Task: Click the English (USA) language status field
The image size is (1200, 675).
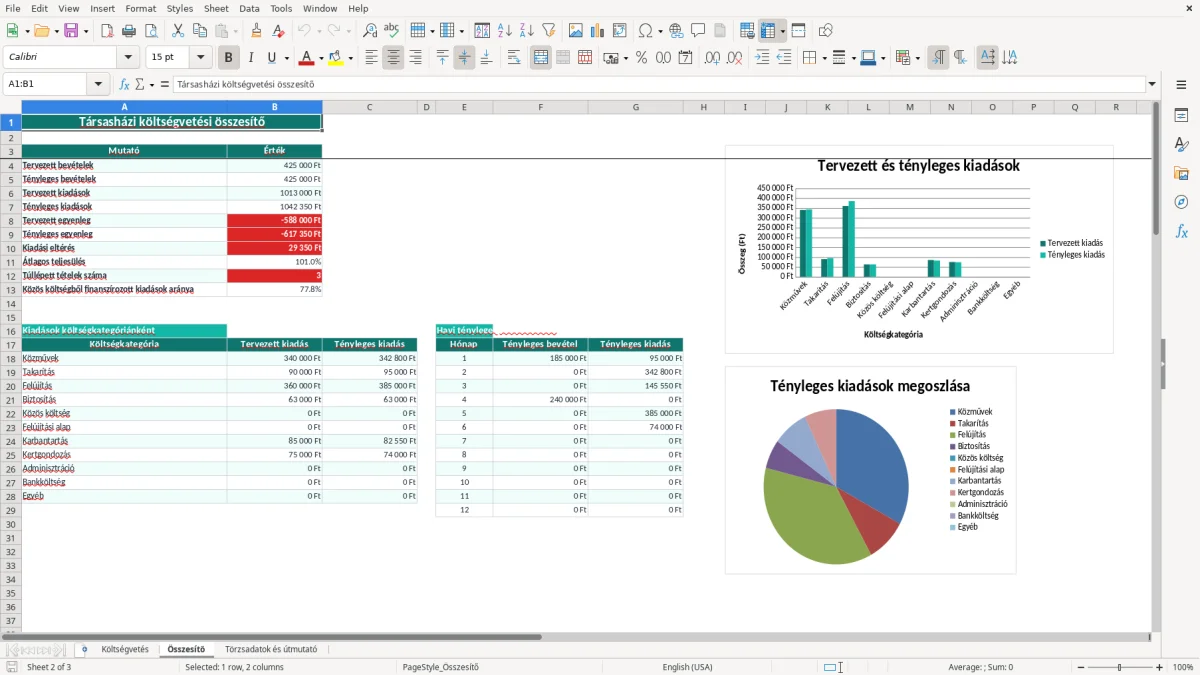Action: pos(687,667)
